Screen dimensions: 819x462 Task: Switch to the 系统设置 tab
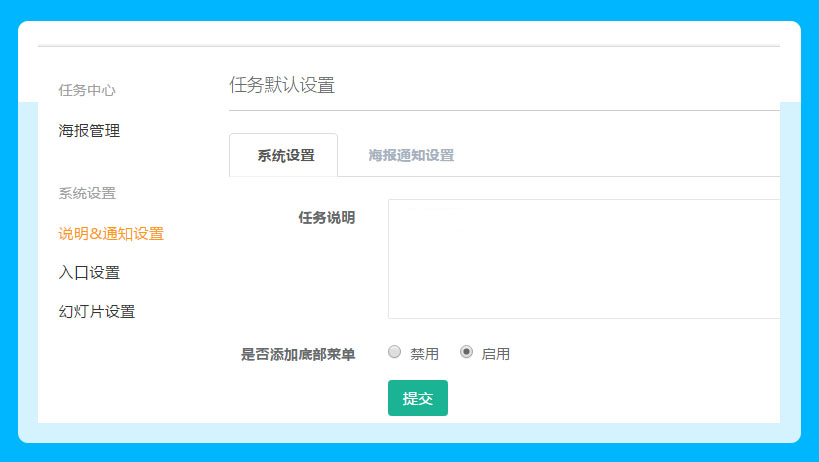[285, 156]
